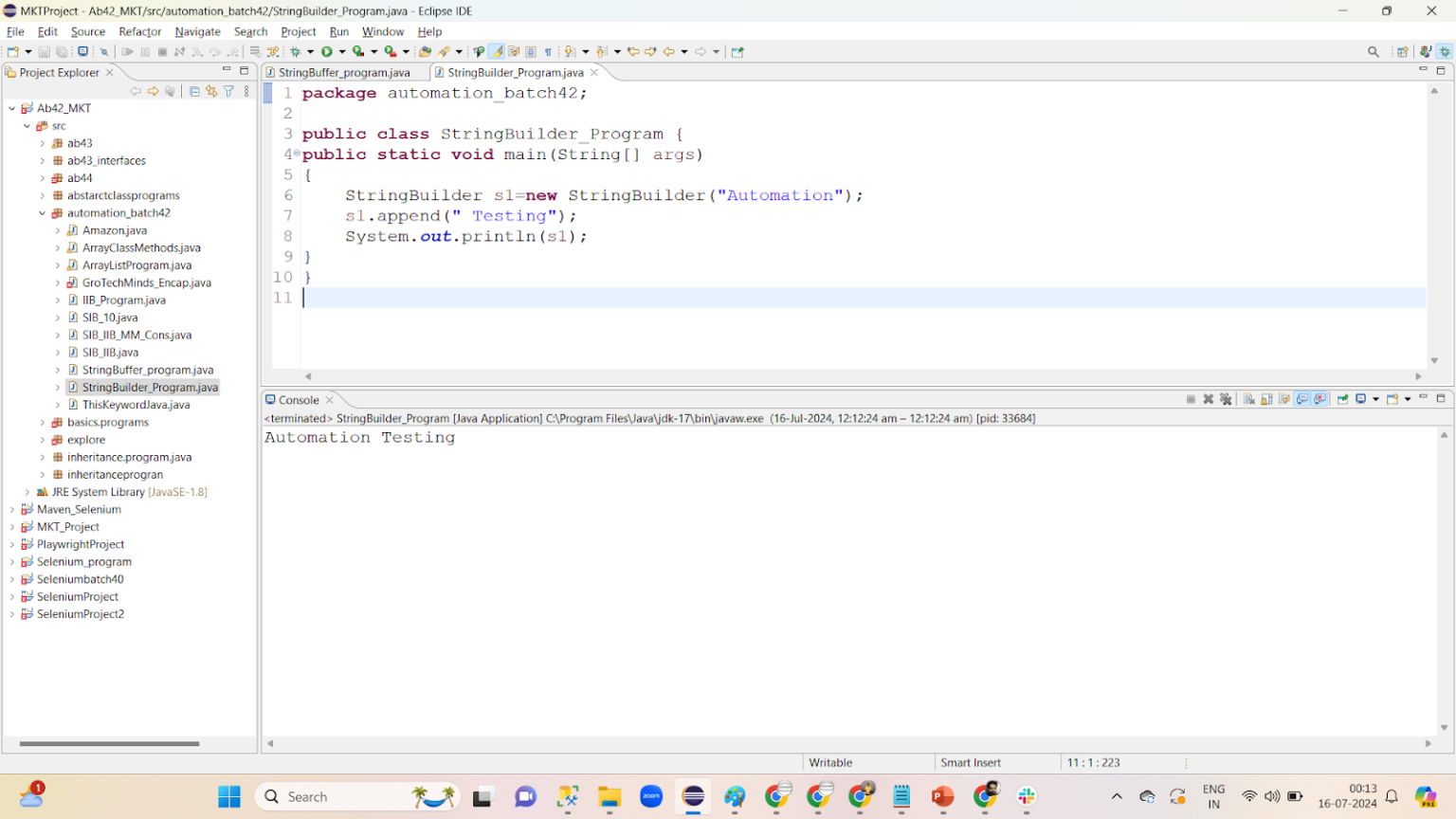Screen dimensions: 1456x819
Task: Open PowerPoint from the Windows taskbar
Action: coord(942,797)
